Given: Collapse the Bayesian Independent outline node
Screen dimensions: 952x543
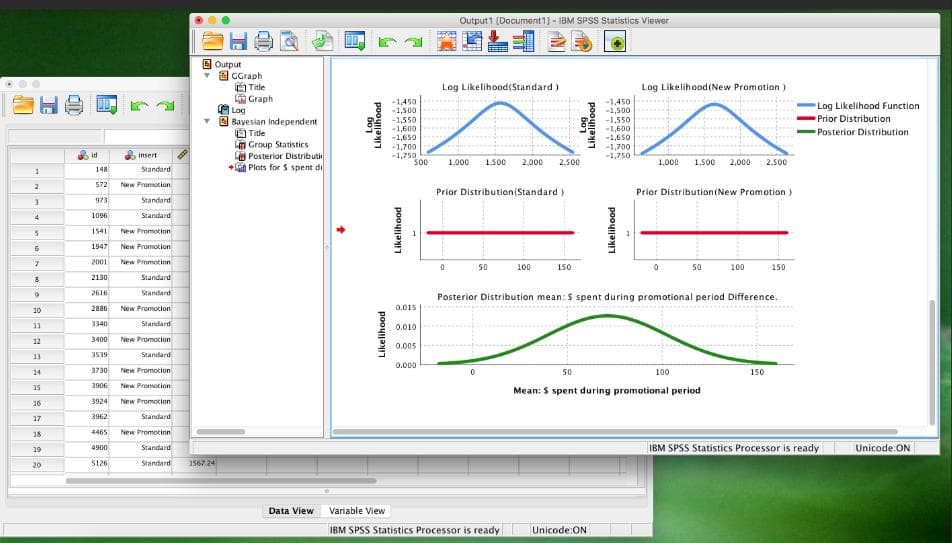Looking at the screenshot, I should [207, 121].
